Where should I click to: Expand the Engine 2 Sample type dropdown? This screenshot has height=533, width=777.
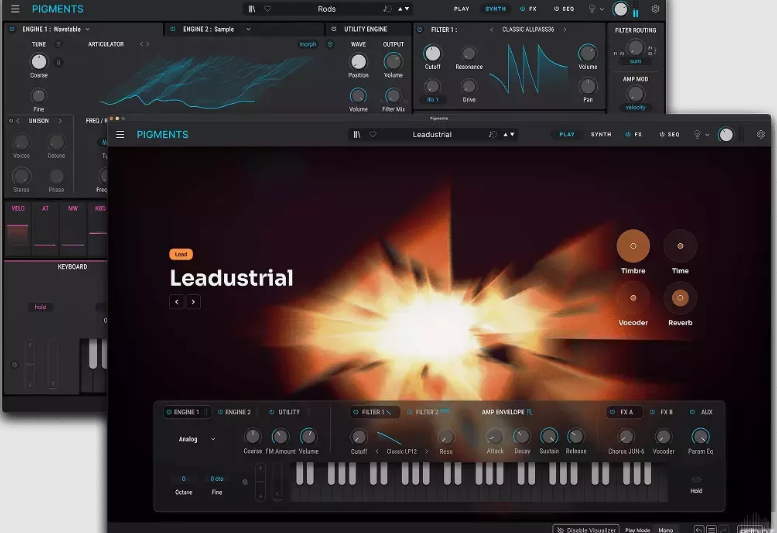(248, 29)
